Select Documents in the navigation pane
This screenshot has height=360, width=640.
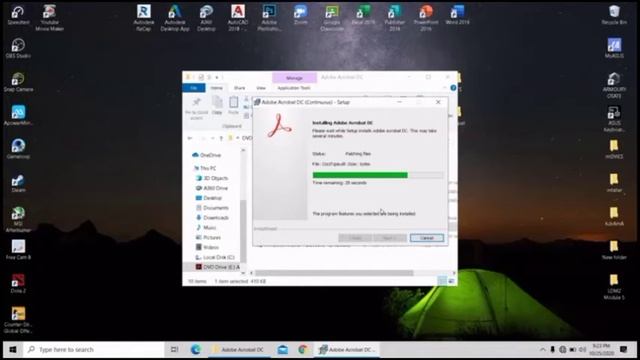[x=212, y=208]
